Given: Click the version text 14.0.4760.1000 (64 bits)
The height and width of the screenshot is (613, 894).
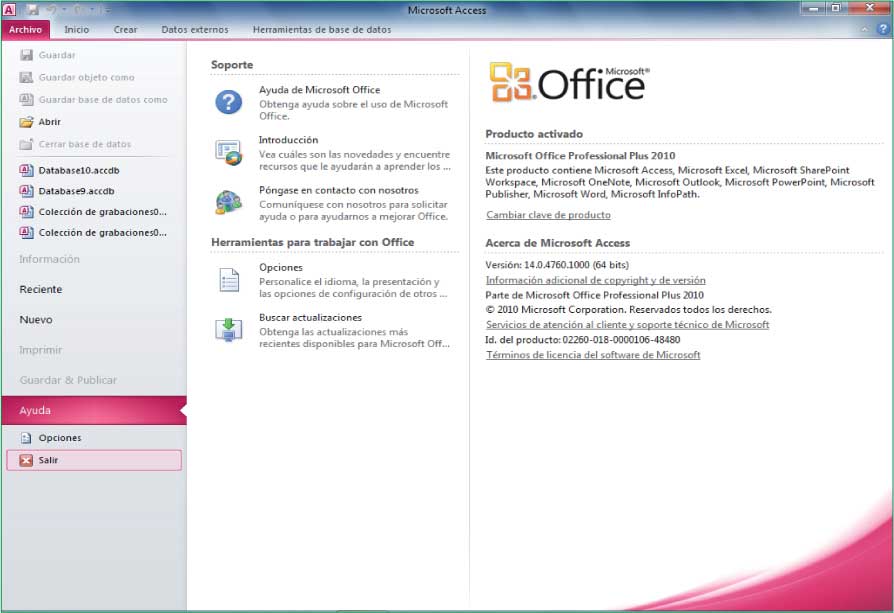Looking at the screenshot, I should [x=557, y=265].
